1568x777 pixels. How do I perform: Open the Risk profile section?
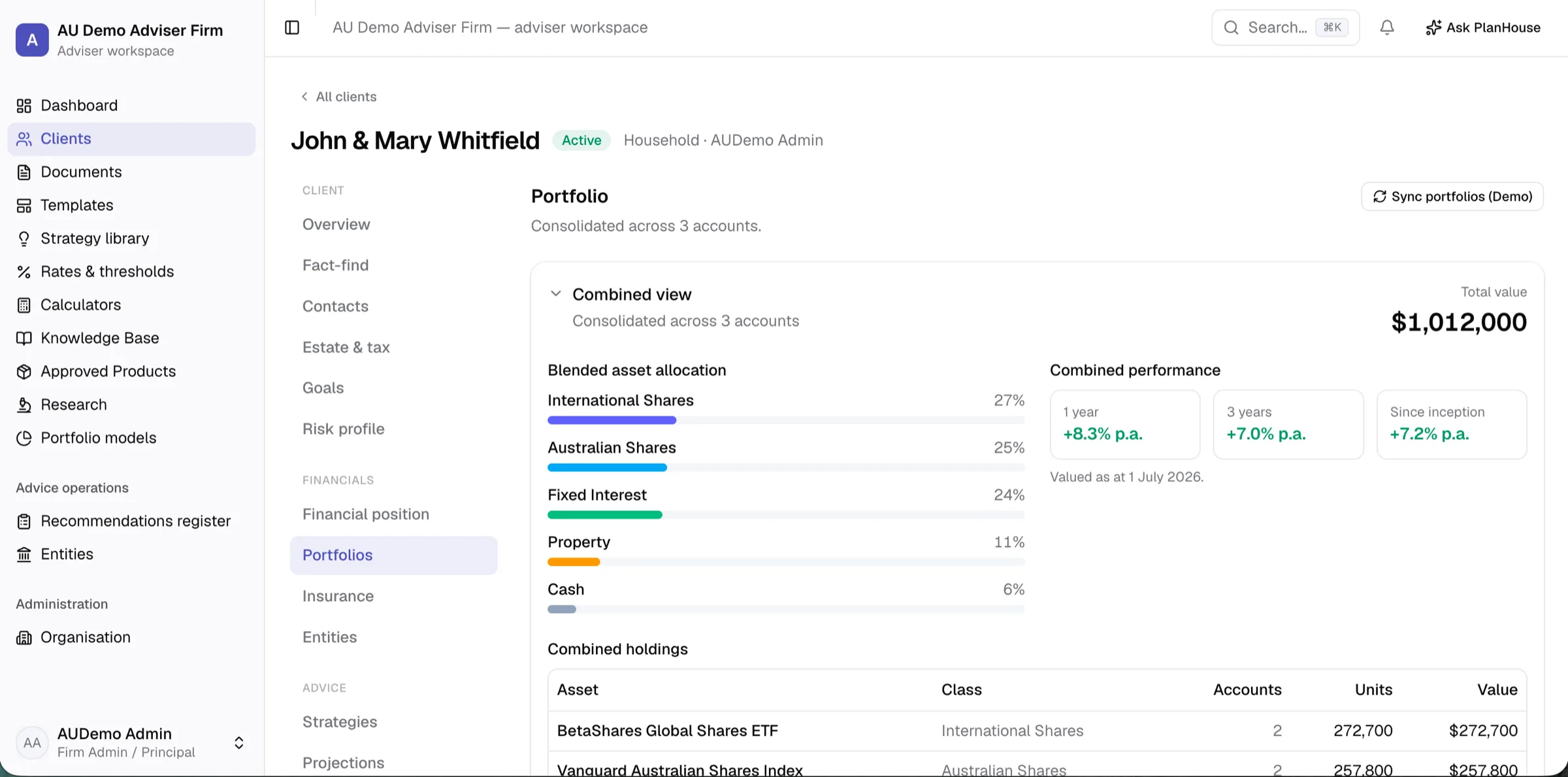tap(394, 429)
